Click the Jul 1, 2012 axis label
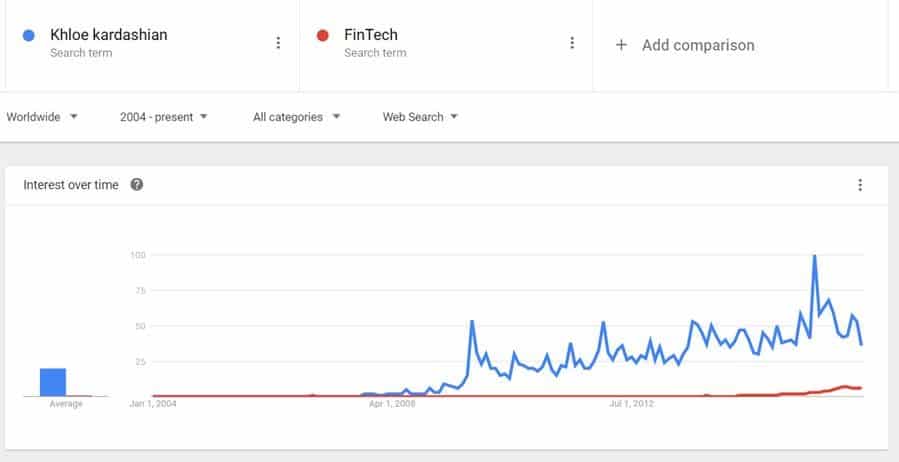Viewport: 899px width, 462px height. pyautogui.click(x=631, y=404)
